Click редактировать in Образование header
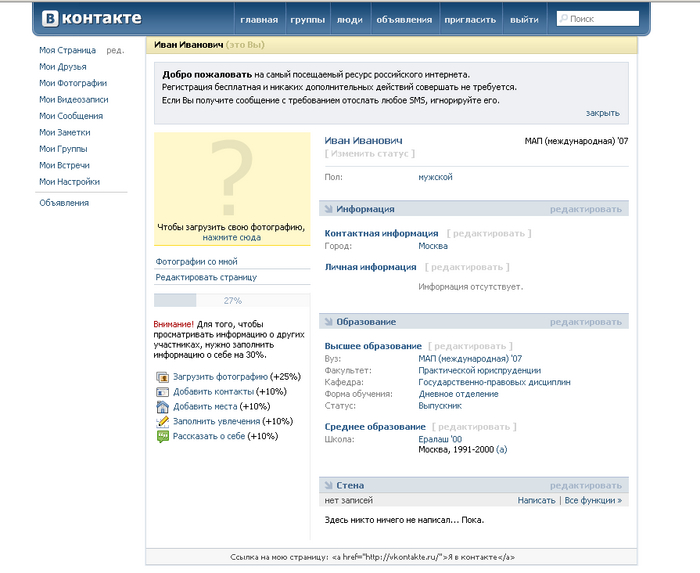700x573 pixels. point(586,322)
